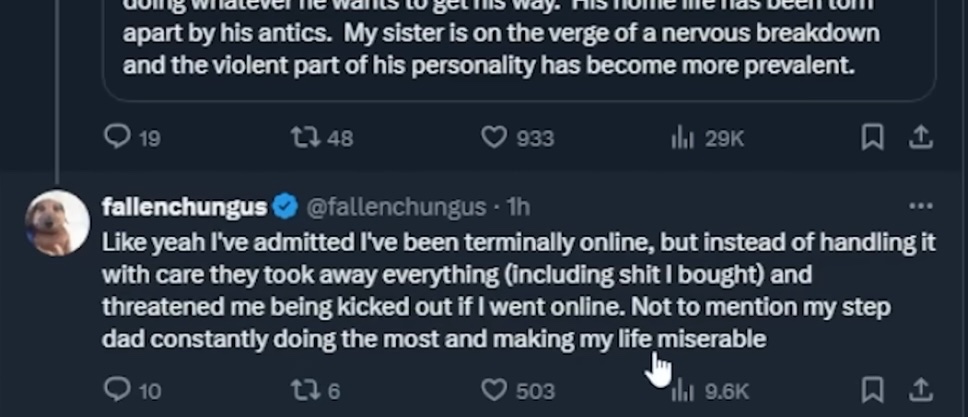Open the fallenchungus display name link
The width and height of the screenshot is (968, 417).
[x=184, y=207]
